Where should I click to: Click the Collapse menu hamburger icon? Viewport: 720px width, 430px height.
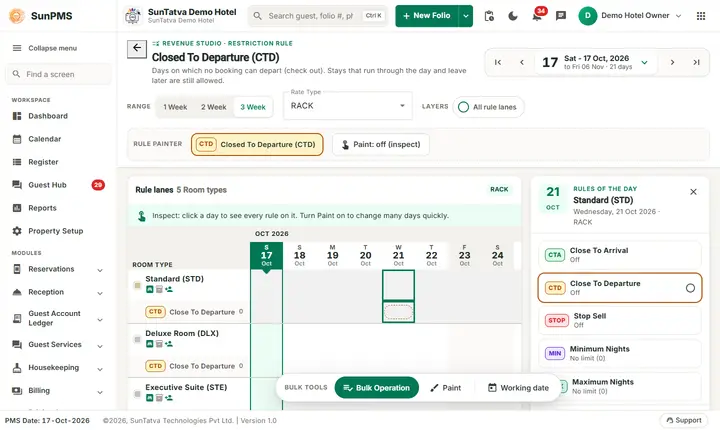pyautogui.click(x=17, y=48)
